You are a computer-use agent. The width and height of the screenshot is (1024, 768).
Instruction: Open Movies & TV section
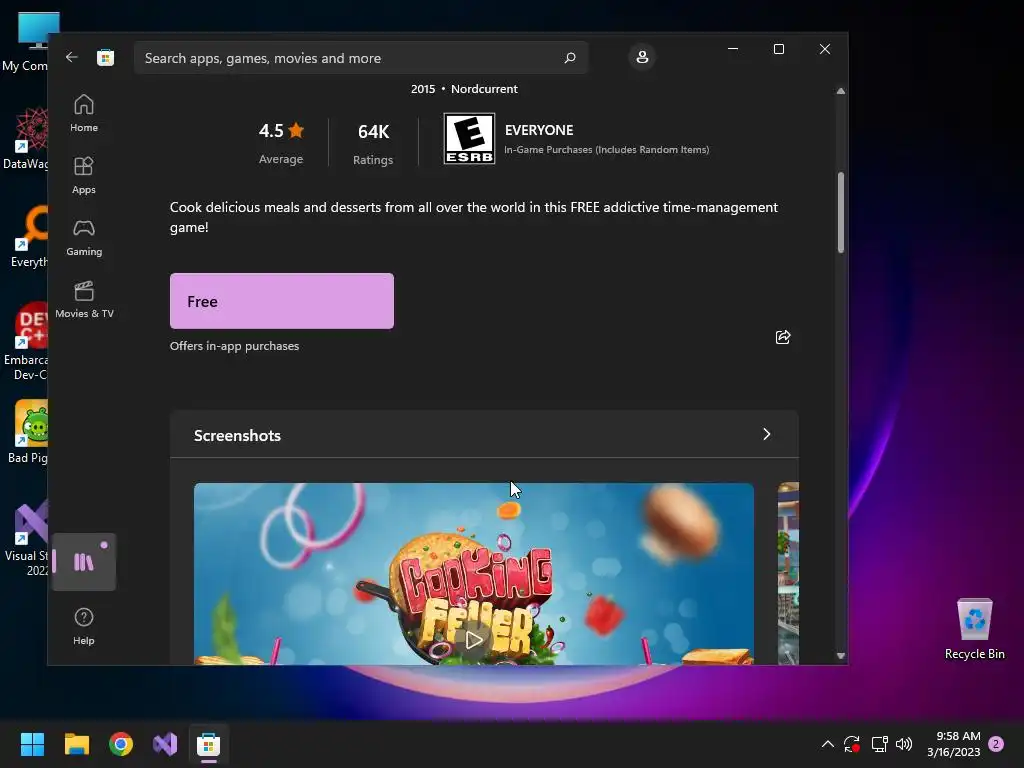(84, 300)
